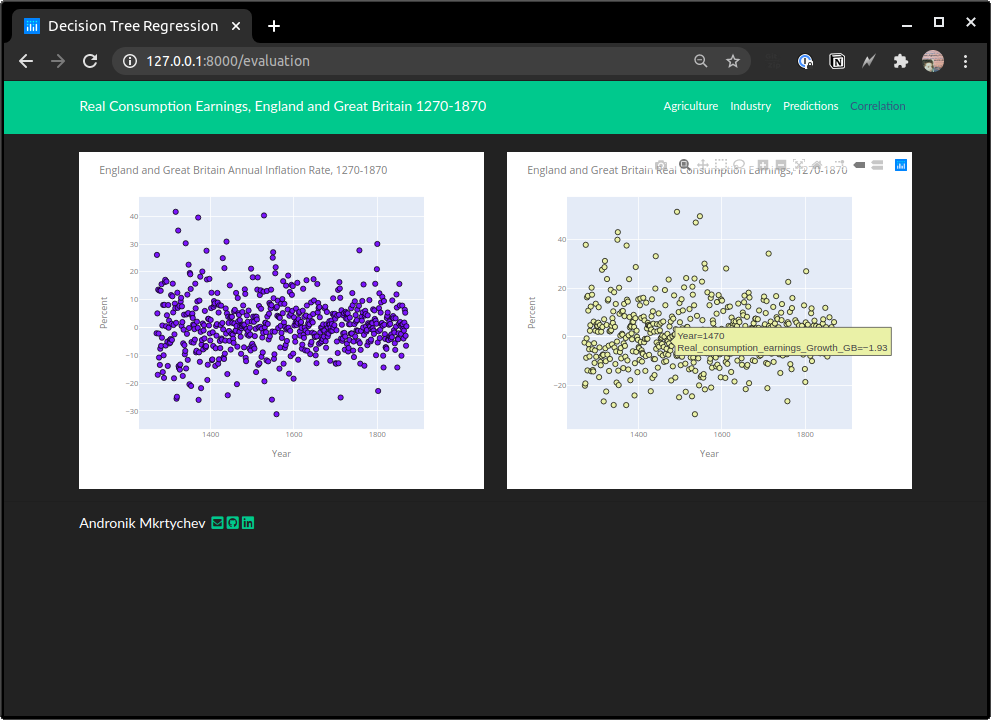This screenshot has height=720, width=991.
Task: Click the Real Consumption Earnings site title
Action: 283,106
